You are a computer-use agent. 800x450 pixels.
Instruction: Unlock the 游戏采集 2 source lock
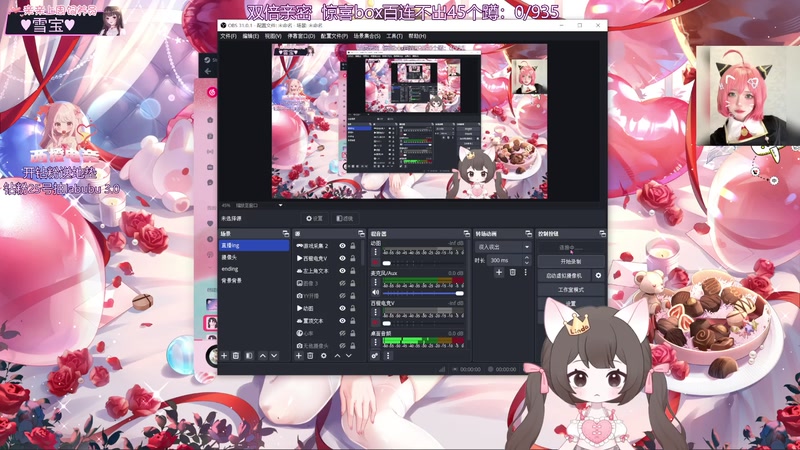click(x=353, y=246)
